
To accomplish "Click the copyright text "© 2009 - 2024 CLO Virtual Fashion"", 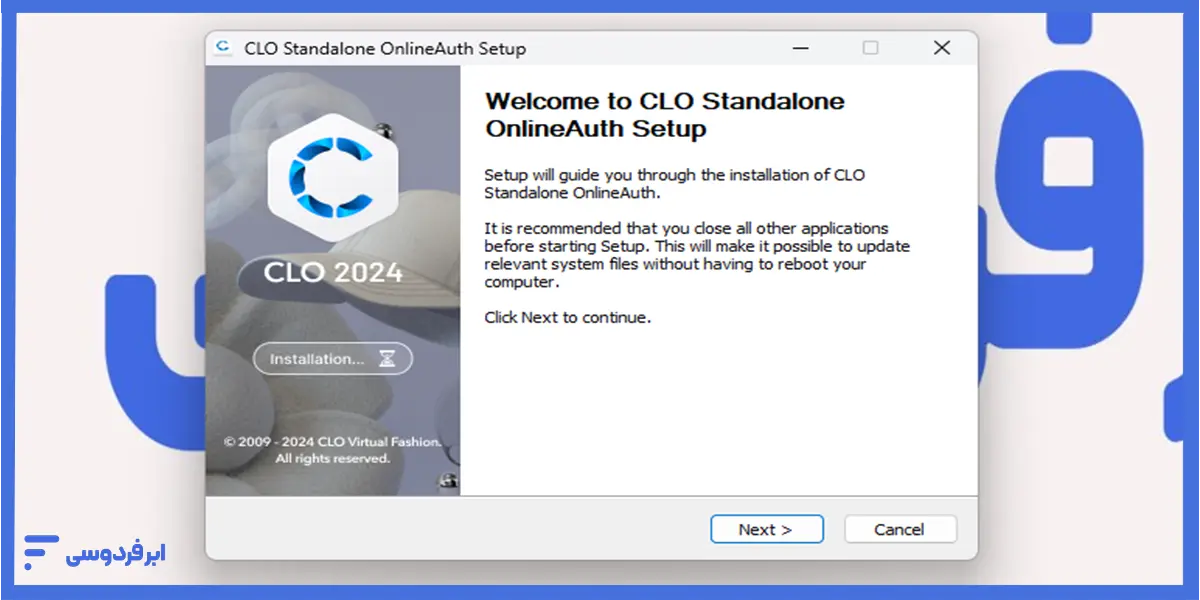I will pos(332,441).
